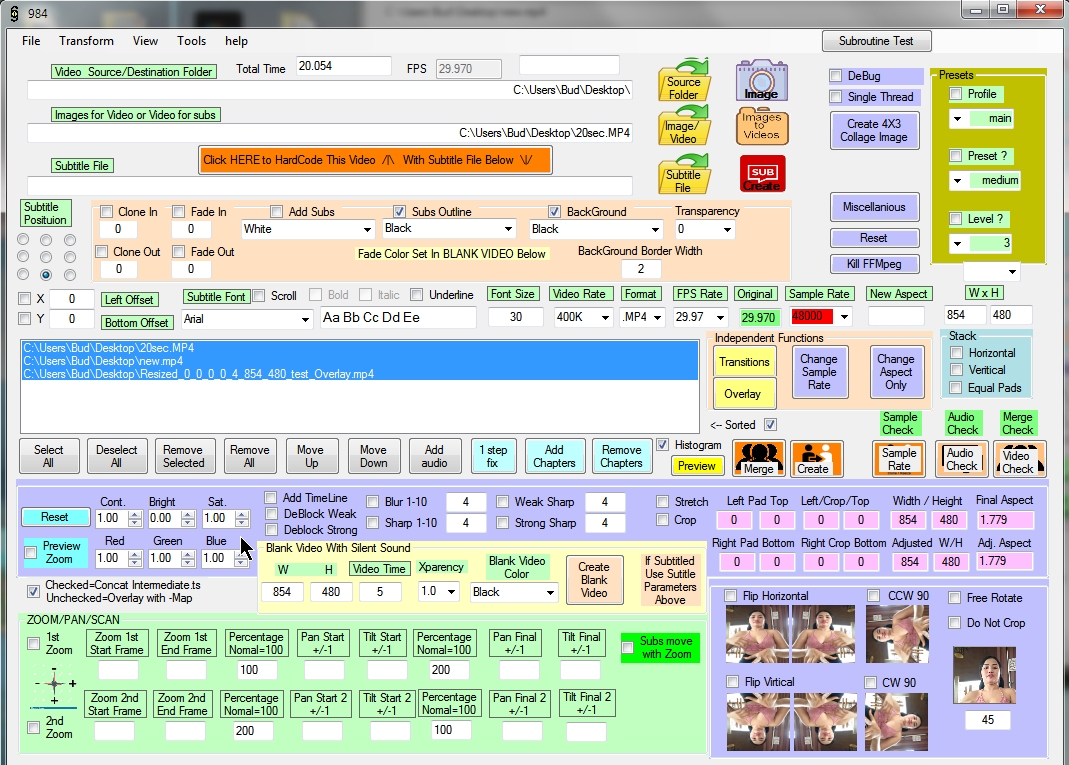Click the CCW 90 preview thumbnail

click(897, 635)
